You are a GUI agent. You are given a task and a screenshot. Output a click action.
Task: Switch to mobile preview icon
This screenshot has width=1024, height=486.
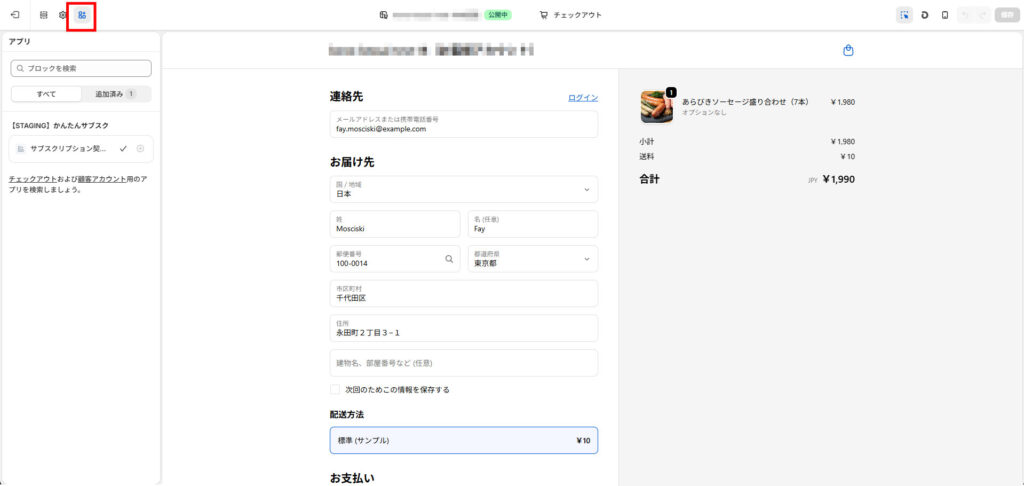tap(945, 15)
